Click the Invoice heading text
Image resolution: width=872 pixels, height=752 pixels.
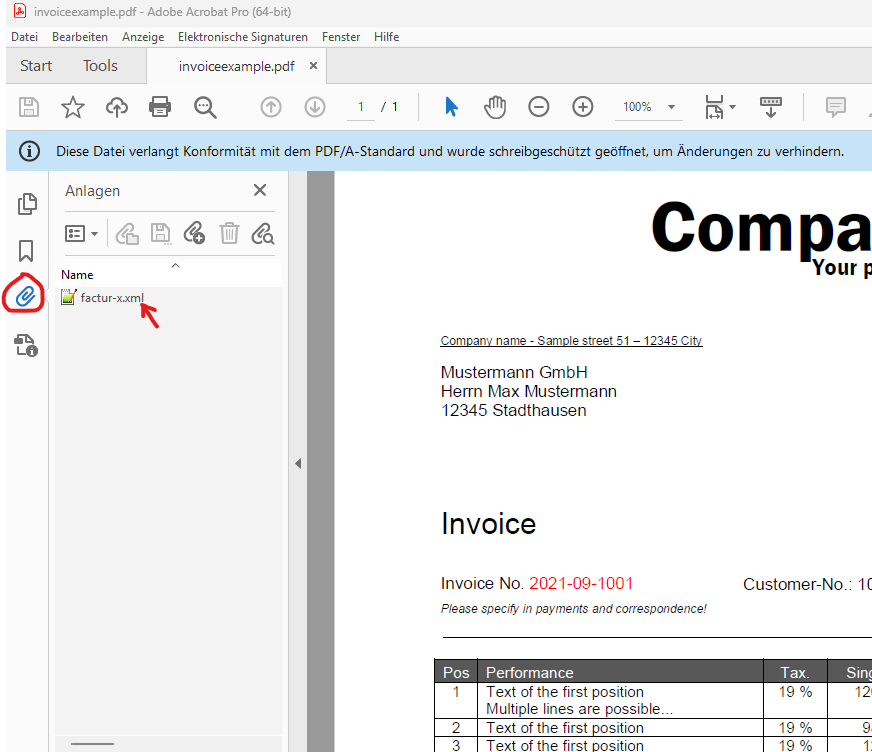[x=488, y=524]
